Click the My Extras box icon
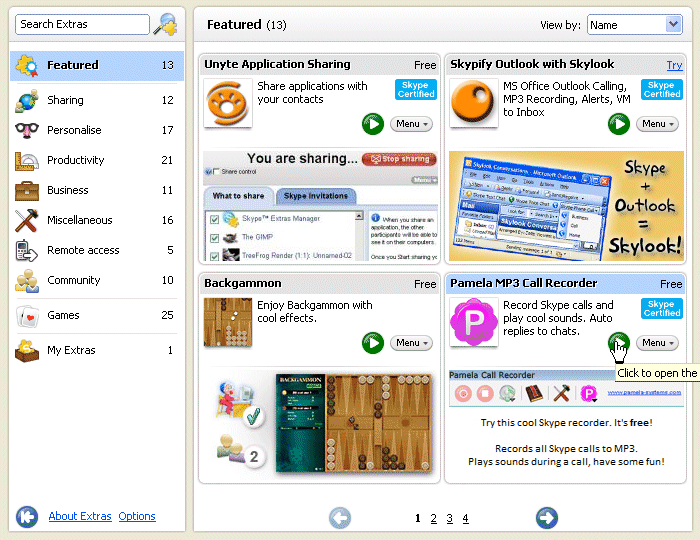The image size is (700, 540). [27, 350]
